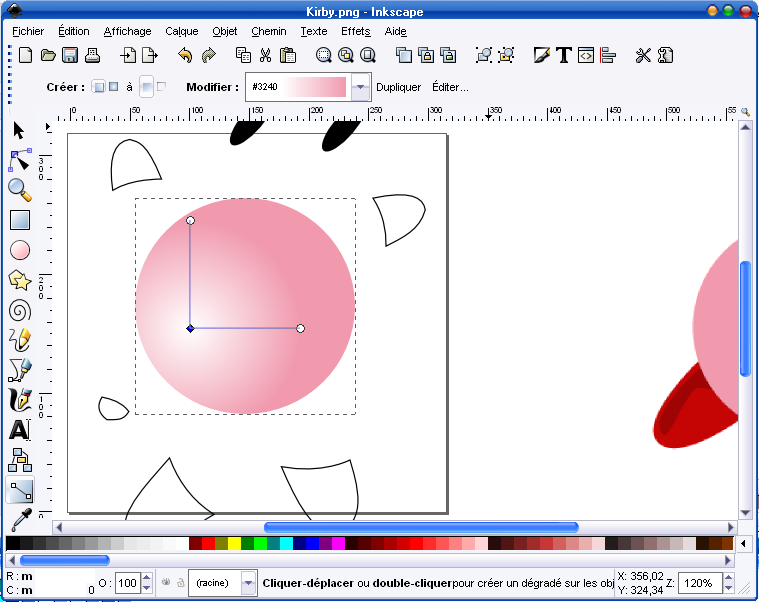Expand the (racine) layer dropdown
Image resolution: width=759 pixels, height=602 pixels.
point(248,583)
